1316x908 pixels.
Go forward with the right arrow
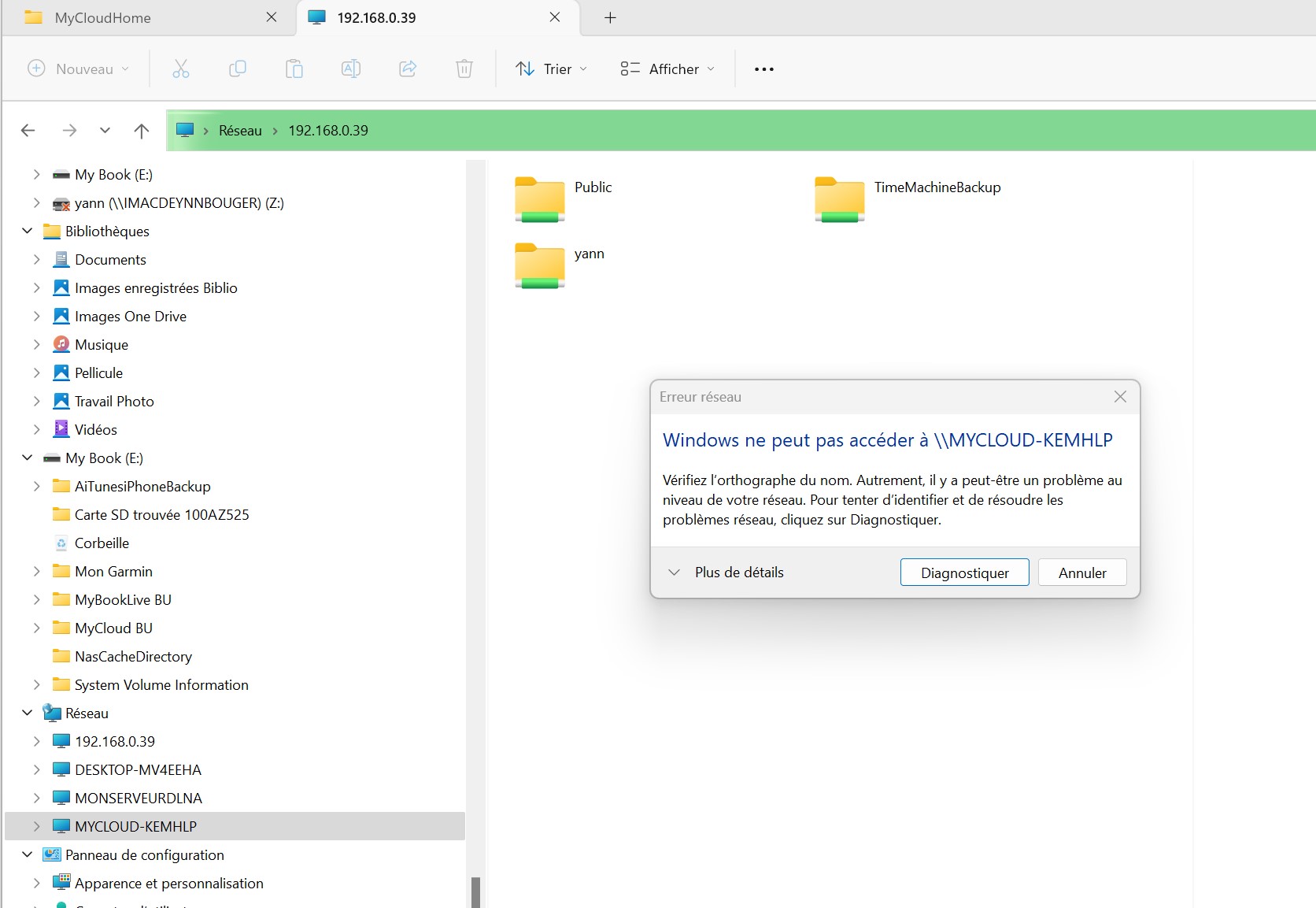pyautogui.click(x=69, y=130)
